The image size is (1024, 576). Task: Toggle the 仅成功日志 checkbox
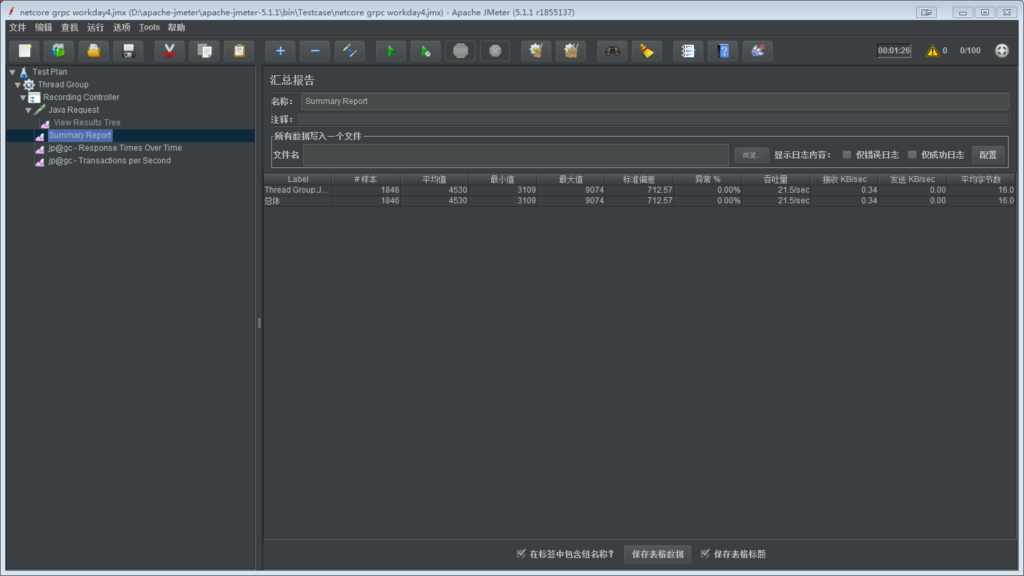click(x=912, y=155)
